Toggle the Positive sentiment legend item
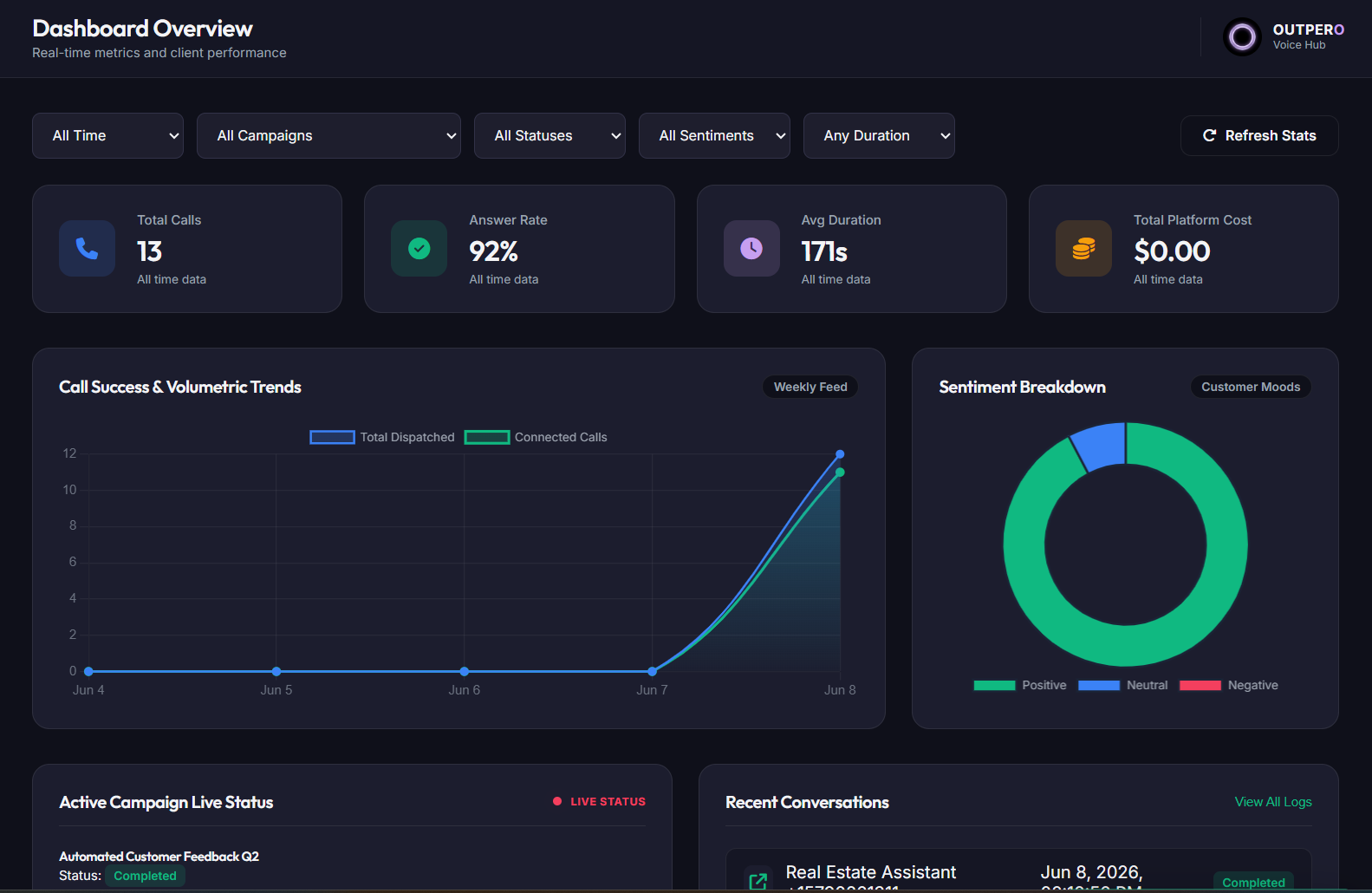1372x893 pixels. click(x=1020, y=685)
